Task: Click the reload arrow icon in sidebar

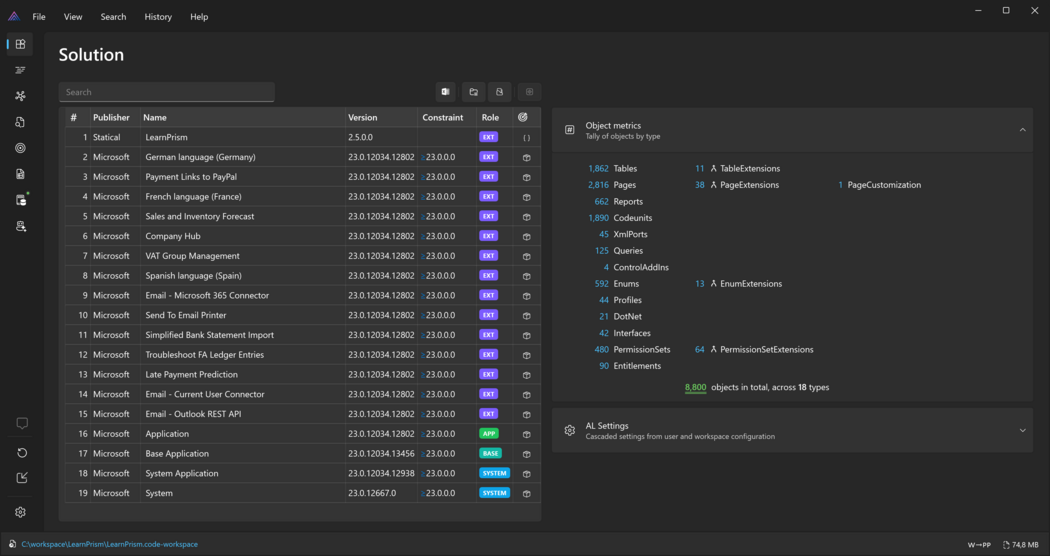Action: [21, 453]
